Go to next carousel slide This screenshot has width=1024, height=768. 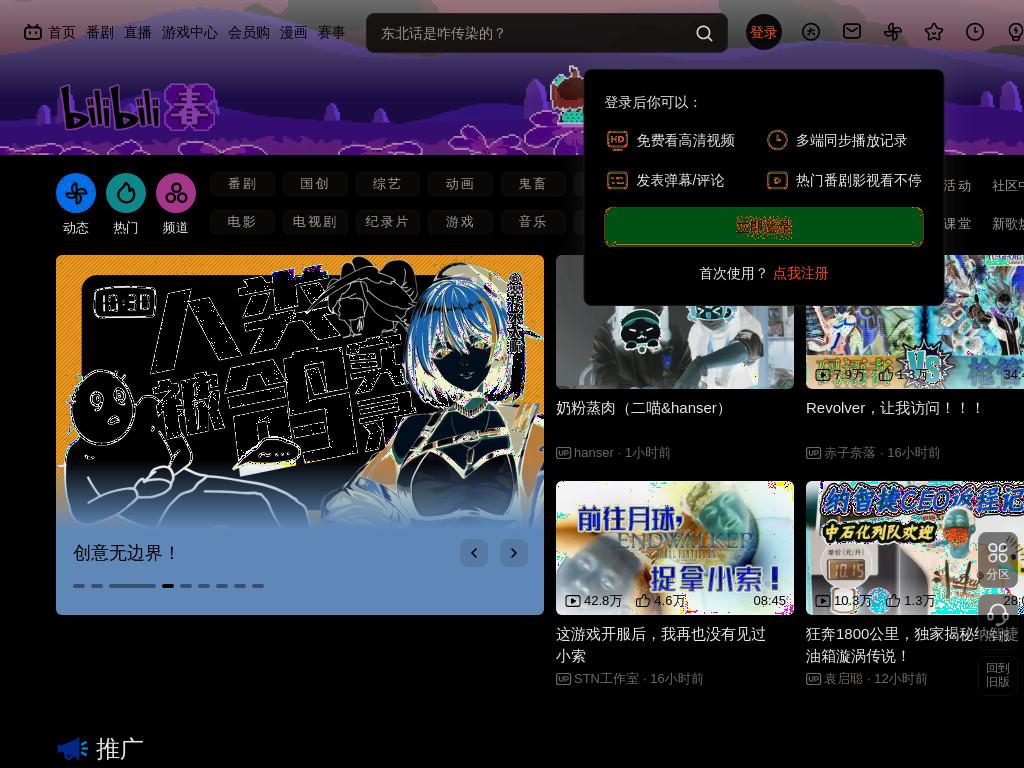point(514,553)
